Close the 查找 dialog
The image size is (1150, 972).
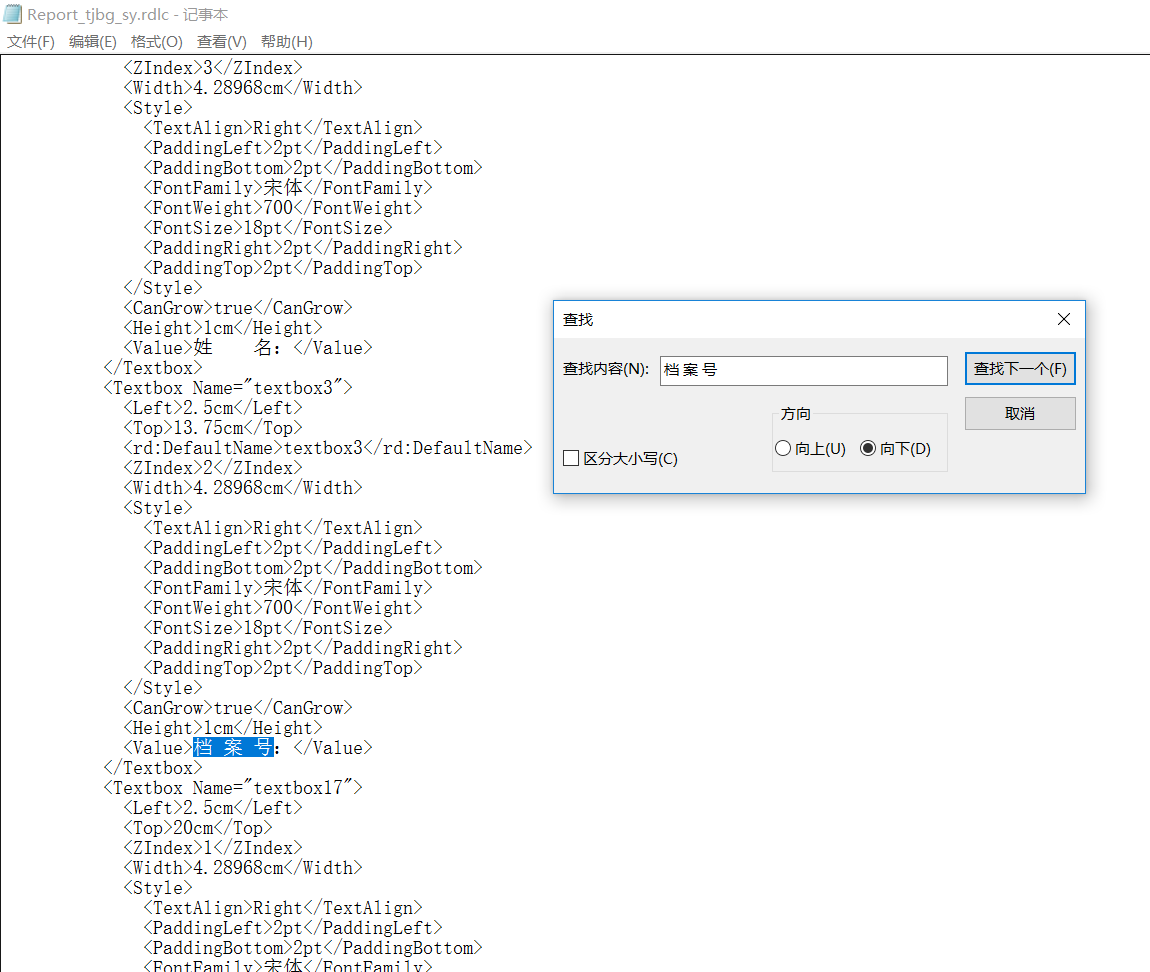pyautogui.click(x=1063, y=319)
